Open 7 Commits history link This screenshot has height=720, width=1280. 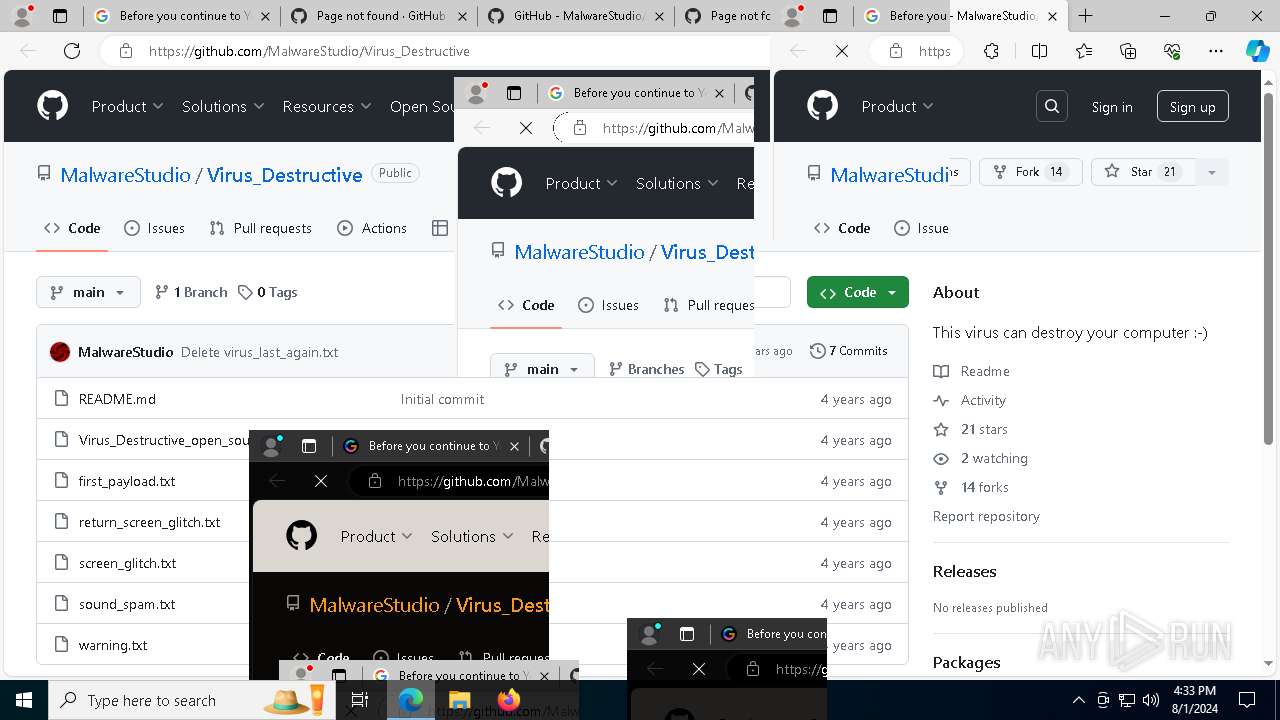[849, 351]
